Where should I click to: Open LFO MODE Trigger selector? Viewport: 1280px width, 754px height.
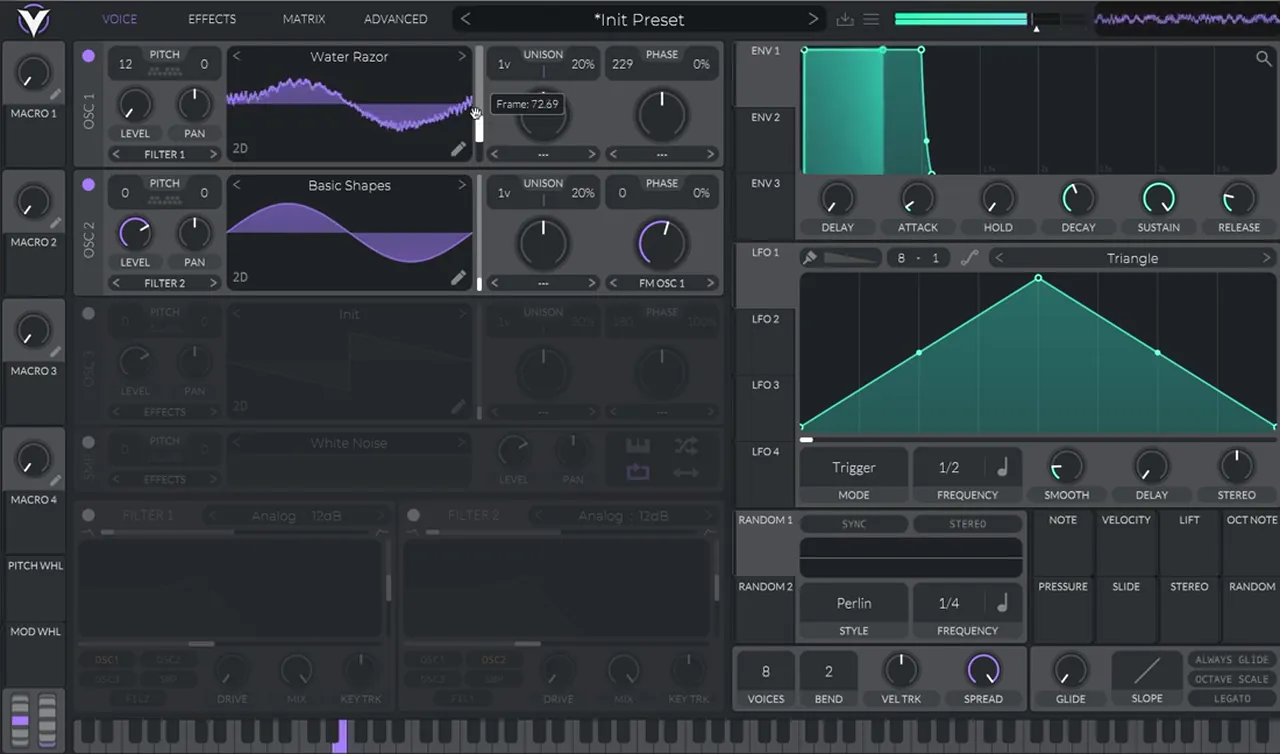click(x=854, y=467)
